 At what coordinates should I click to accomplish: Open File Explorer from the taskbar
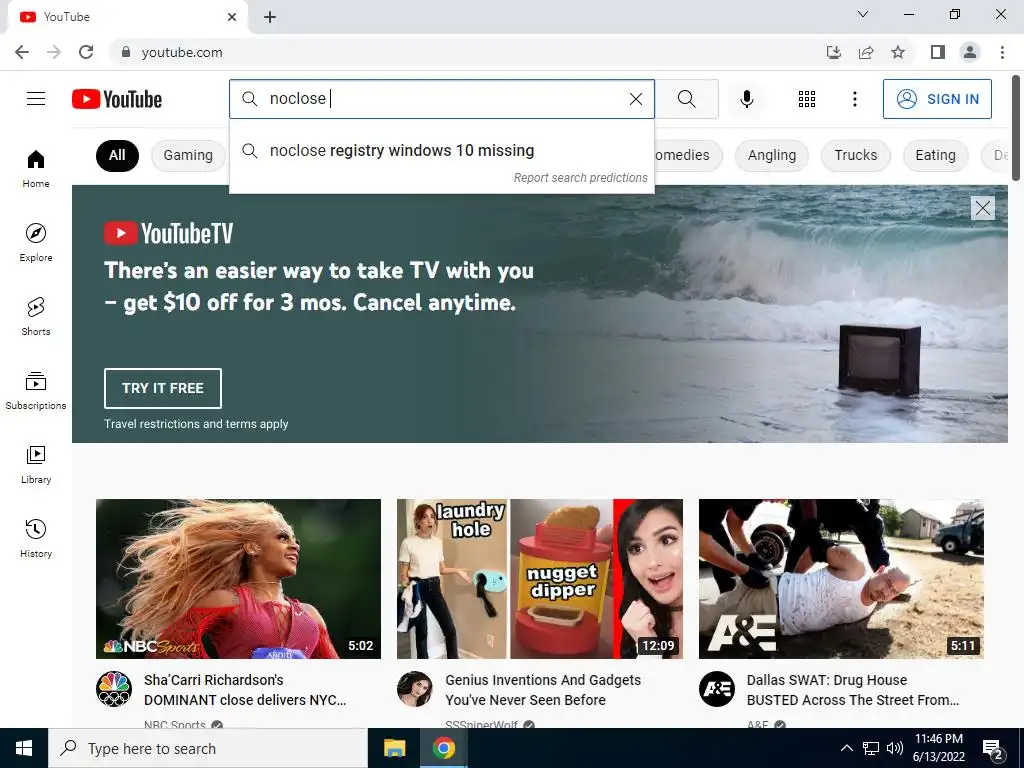tap(394, 748)
